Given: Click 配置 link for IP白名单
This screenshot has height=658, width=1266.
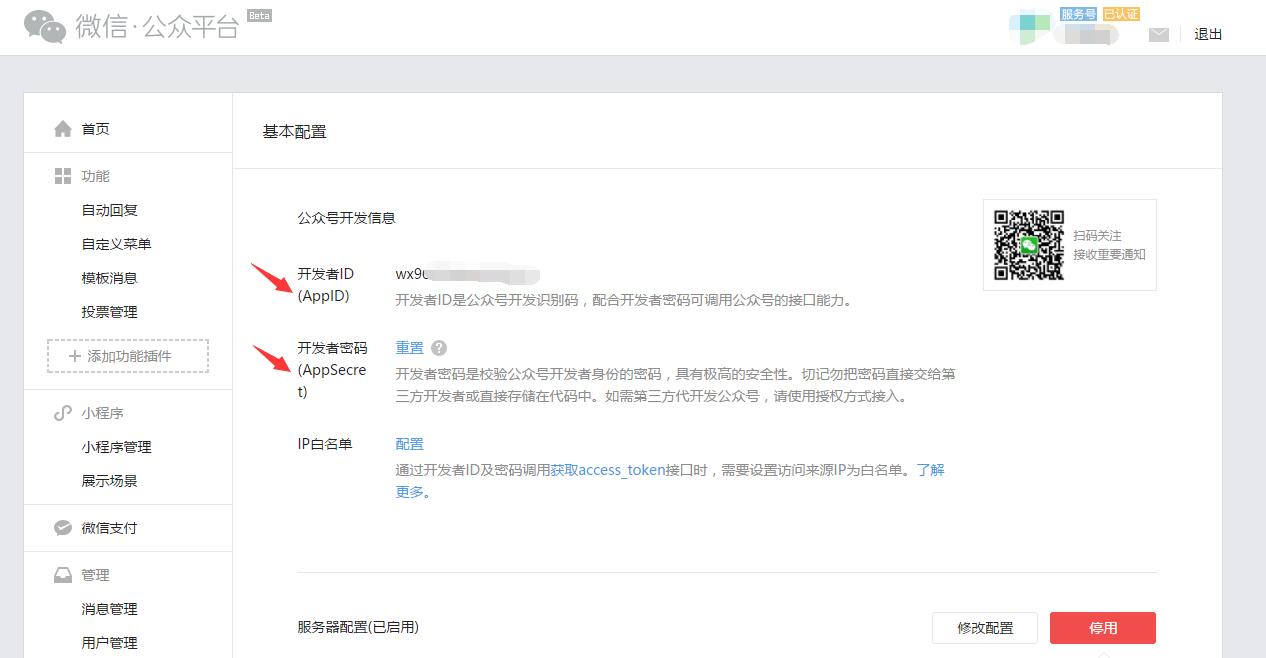Looking at the screenshot, I should coord(409,444).
